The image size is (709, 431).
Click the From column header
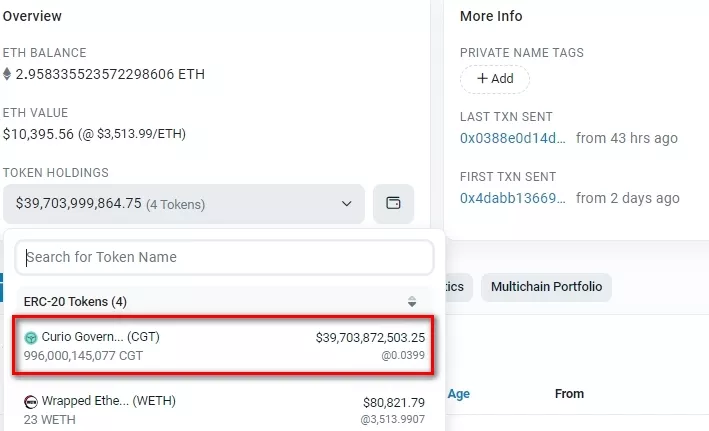(x=569, y=394)
